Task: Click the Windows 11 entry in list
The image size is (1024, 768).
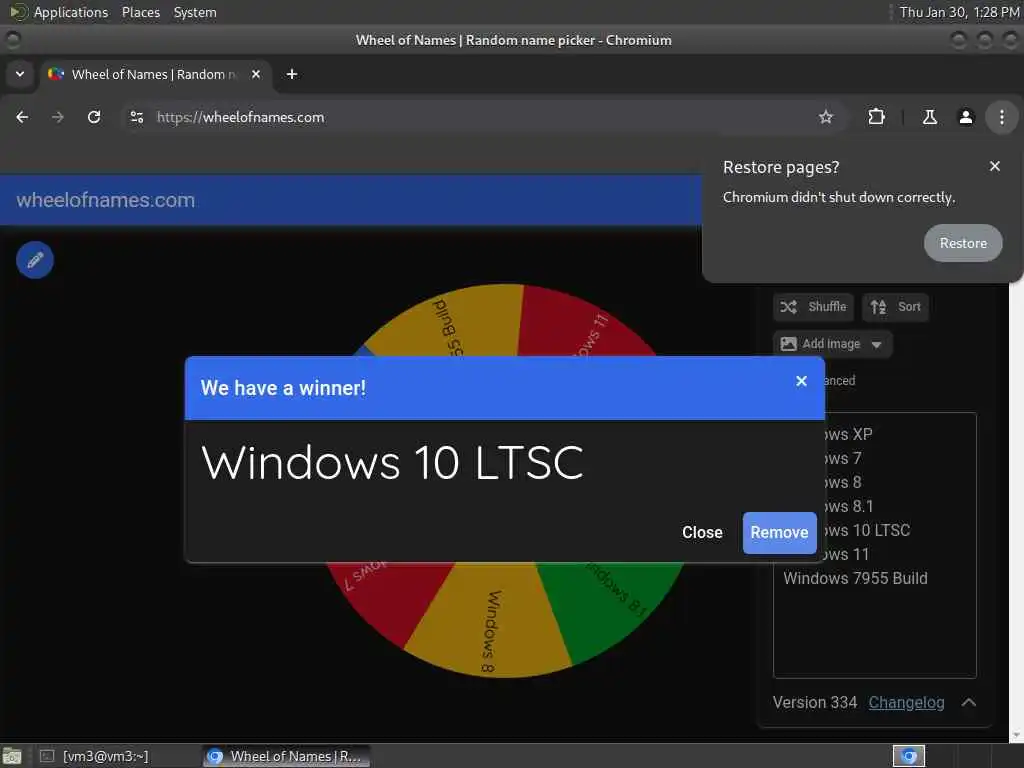Action: click(x=846, y=554)
